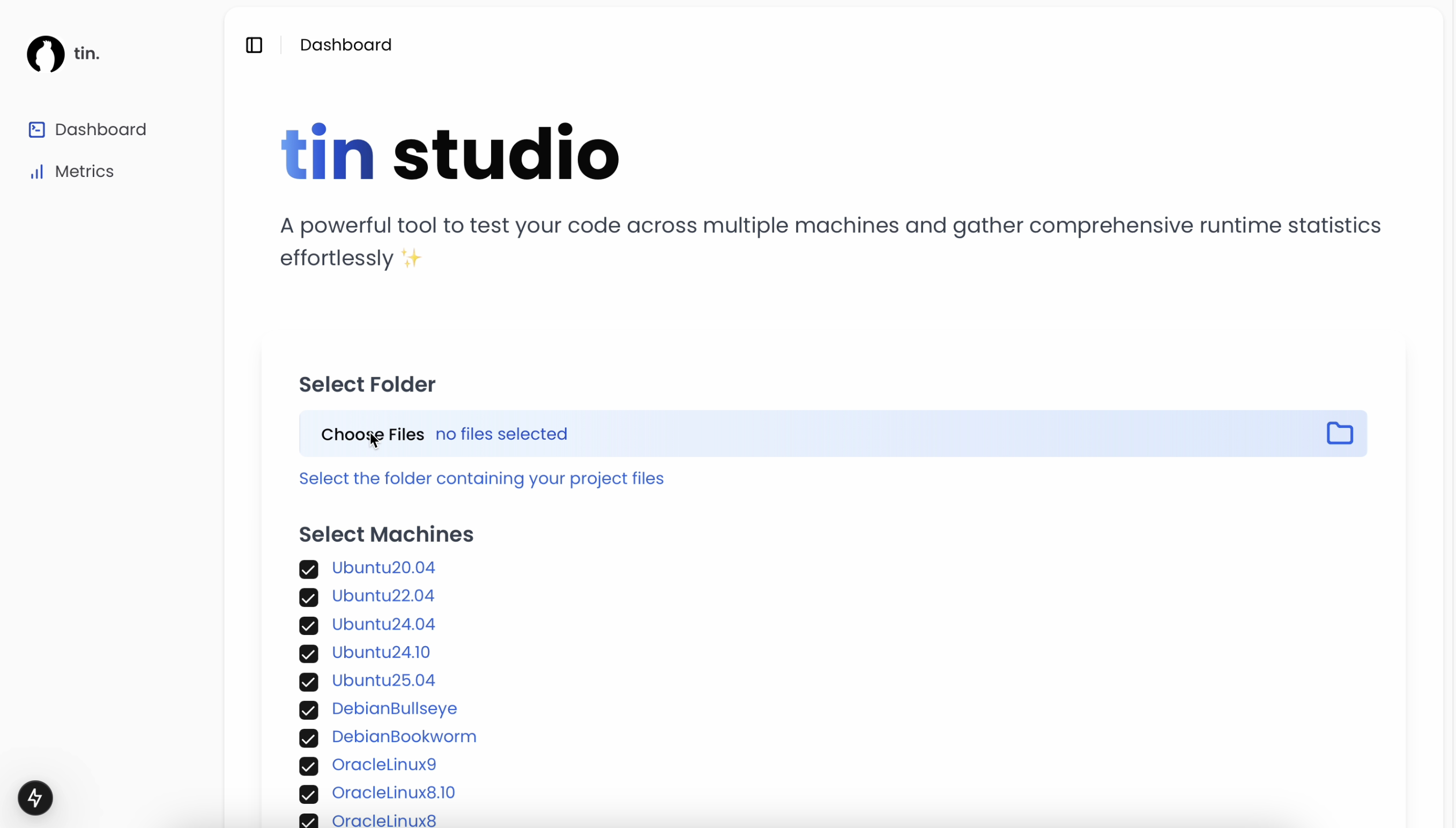Uncheck the Ubuntu24.10 checkbox
The image size is (1456, 828).
click(x=309, y=653)
